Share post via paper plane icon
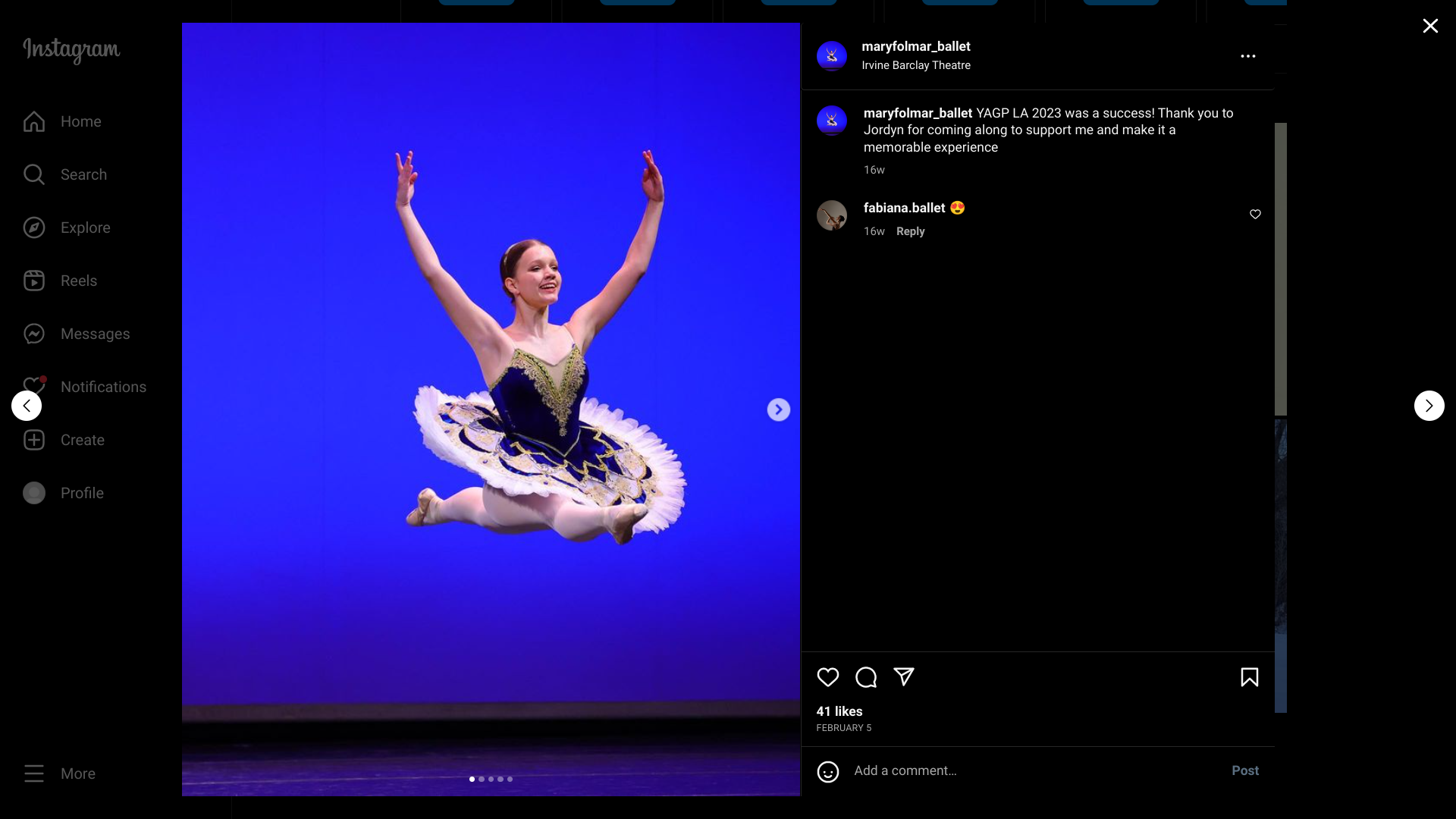 (x=904, y=676)
